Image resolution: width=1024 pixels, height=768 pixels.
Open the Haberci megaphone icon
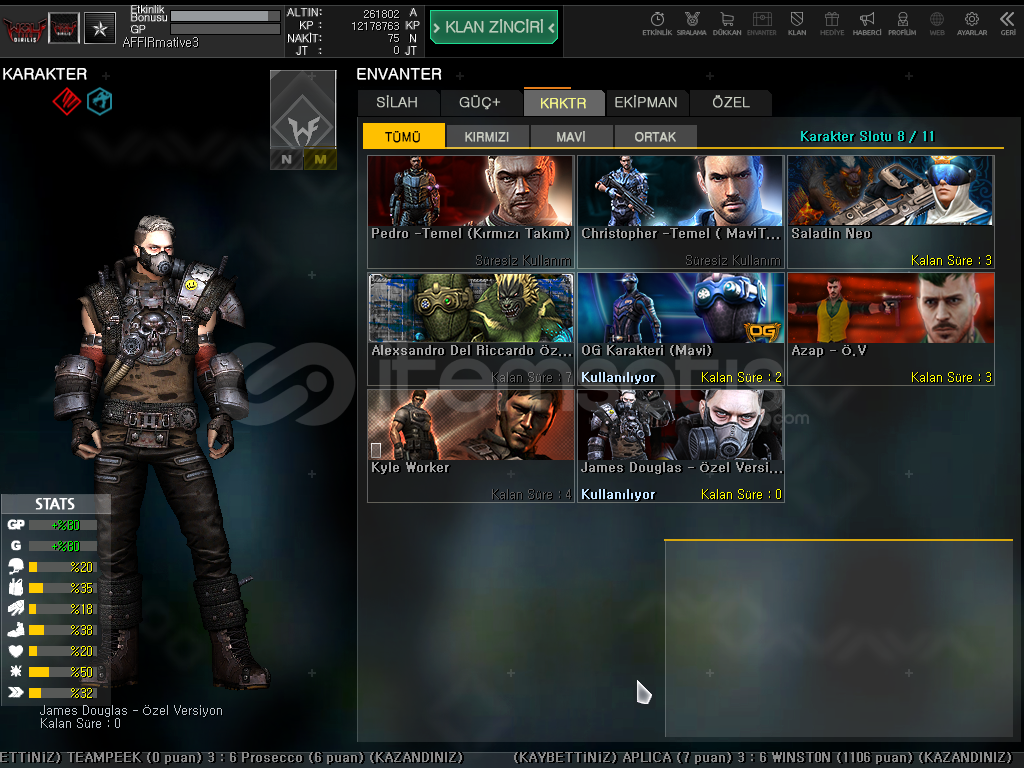pyautogui.click(x=867, y=24)
